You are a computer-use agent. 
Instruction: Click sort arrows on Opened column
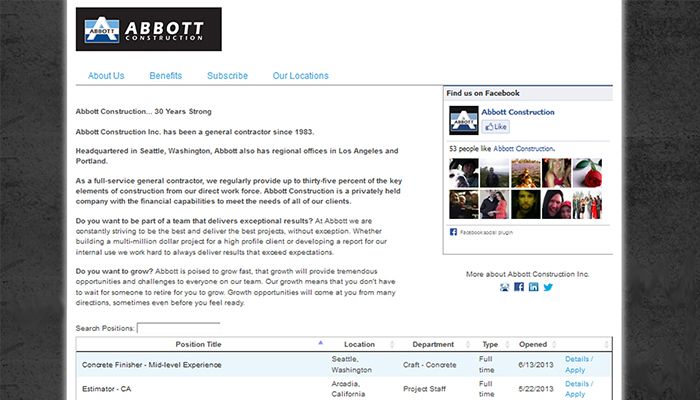pyautogui.click(x=554, y=344)
